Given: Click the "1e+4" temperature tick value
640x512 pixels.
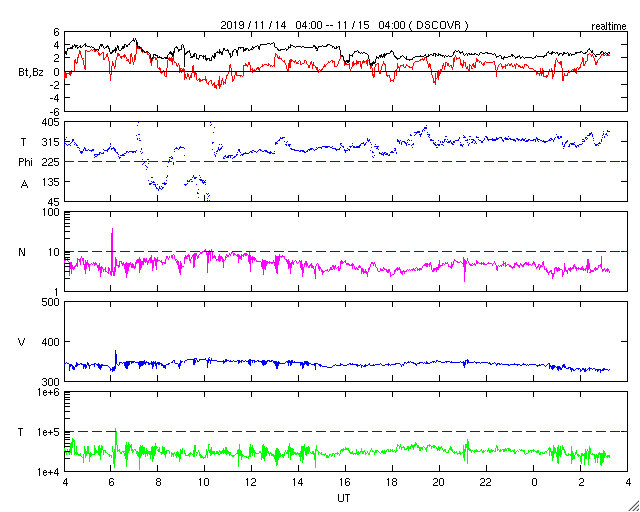Looking at the screenshot, I should (49, 472).
